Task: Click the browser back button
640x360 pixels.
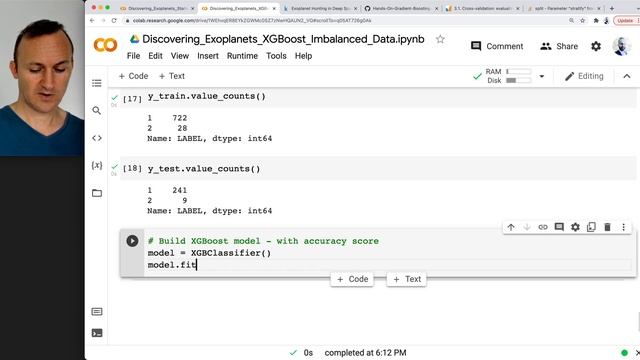Action: click(92, 20)
